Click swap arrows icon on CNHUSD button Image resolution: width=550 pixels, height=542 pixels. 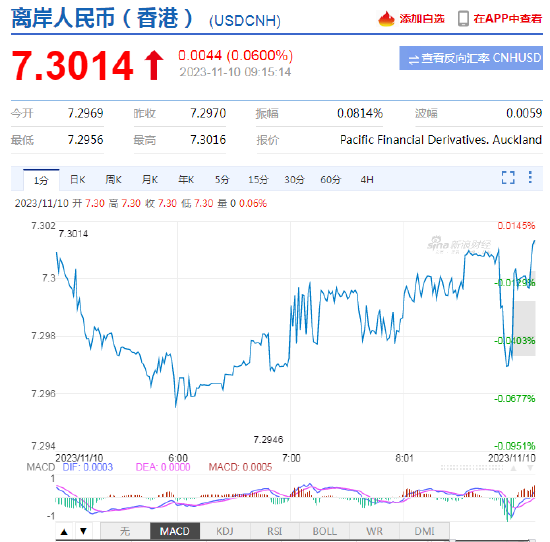414,59
